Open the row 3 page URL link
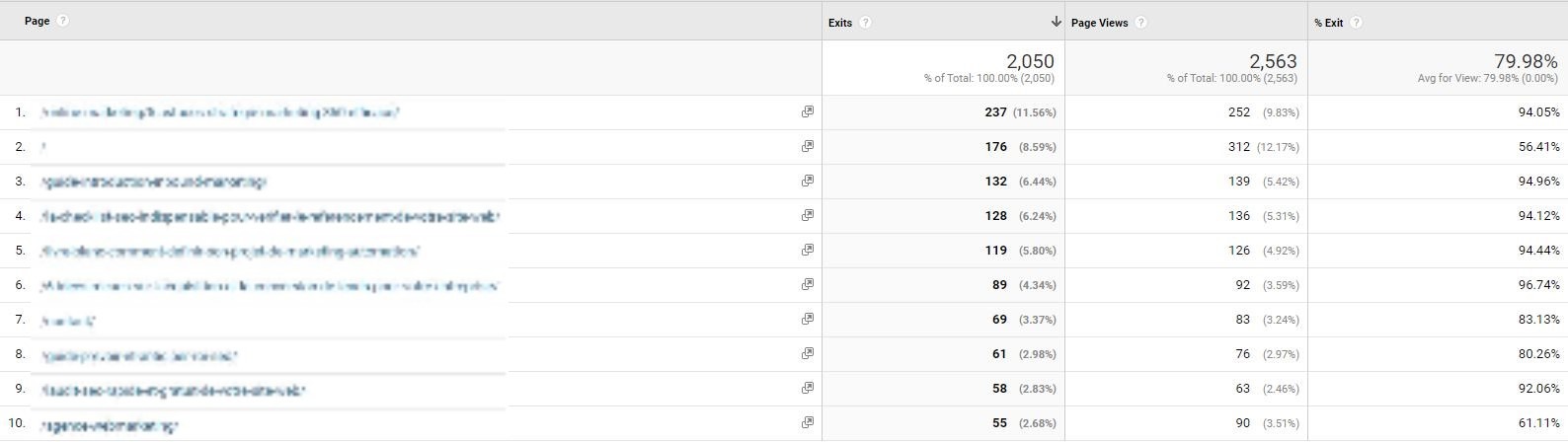1568x442 pixels. pyautogui.click(x=153, y=182)
